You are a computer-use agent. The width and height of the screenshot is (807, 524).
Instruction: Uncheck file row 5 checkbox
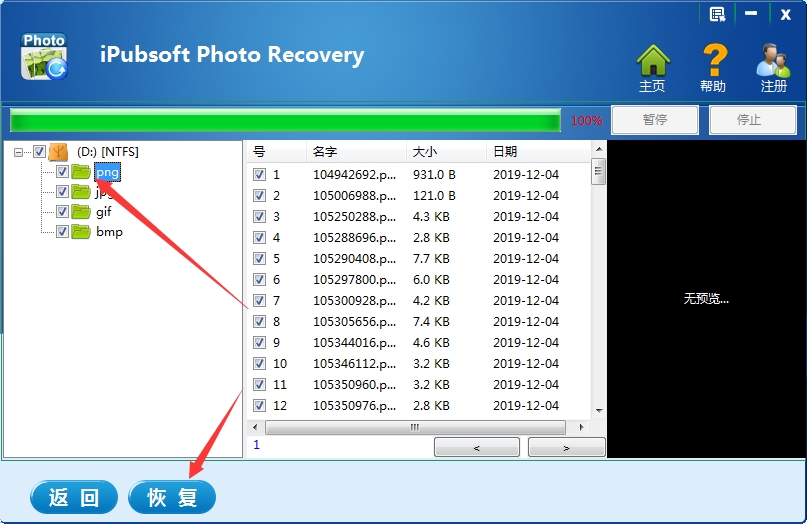tap(259, 258)
